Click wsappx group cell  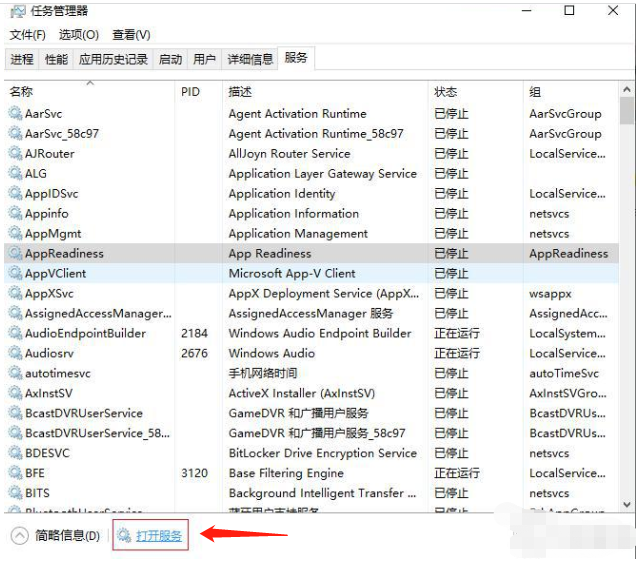(x=550, y=294)
